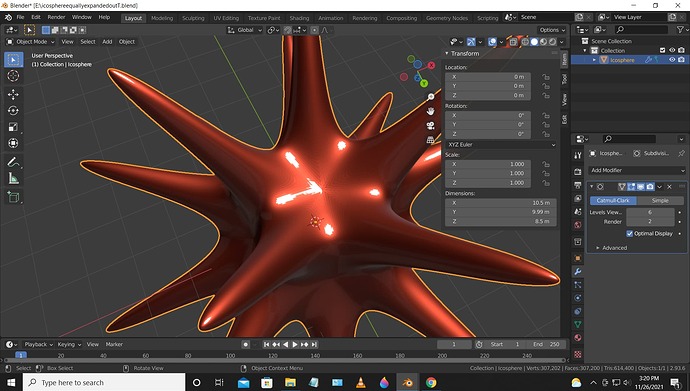
Task: Switch to Modeling workspace tab
Action: pos(162,18)
